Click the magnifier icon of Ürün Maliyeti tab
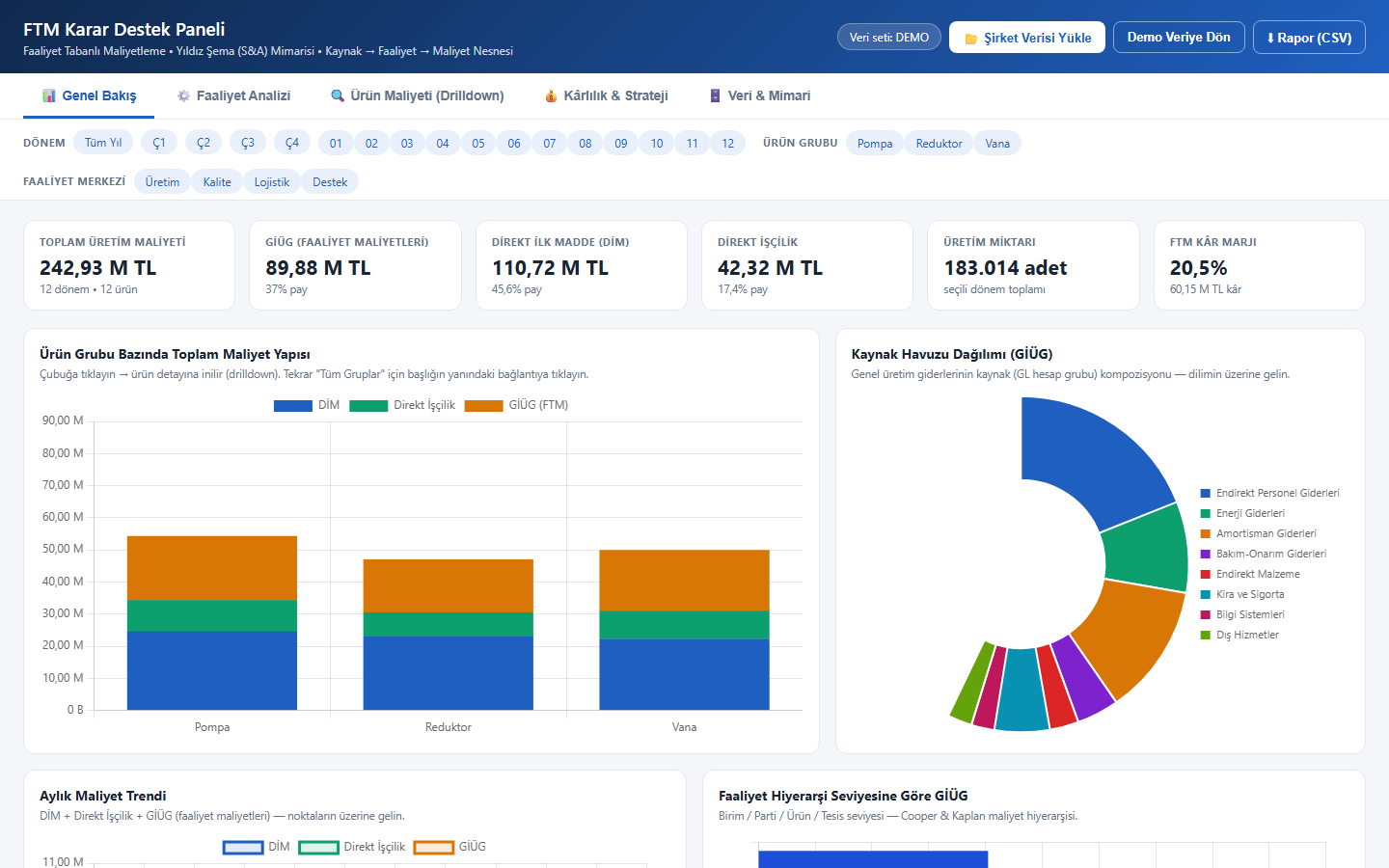The height and width of the screenshot is (868, 1389). click(338, 95)
